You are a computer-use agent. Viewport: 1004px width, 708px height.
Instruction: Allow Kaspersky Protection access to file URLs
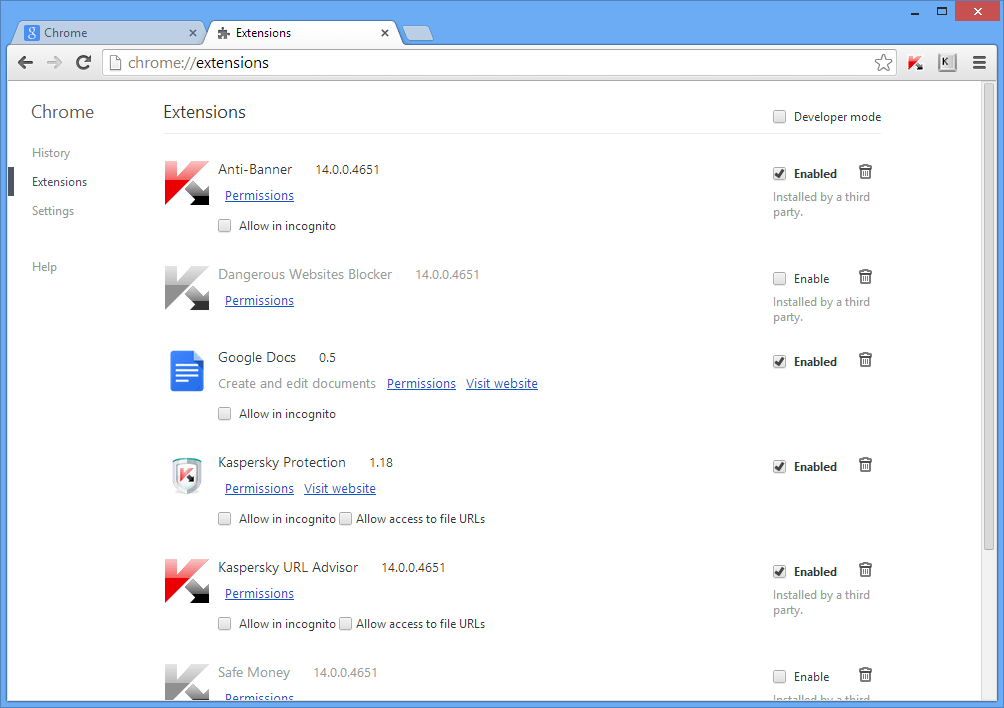click(x=345, y=519)
